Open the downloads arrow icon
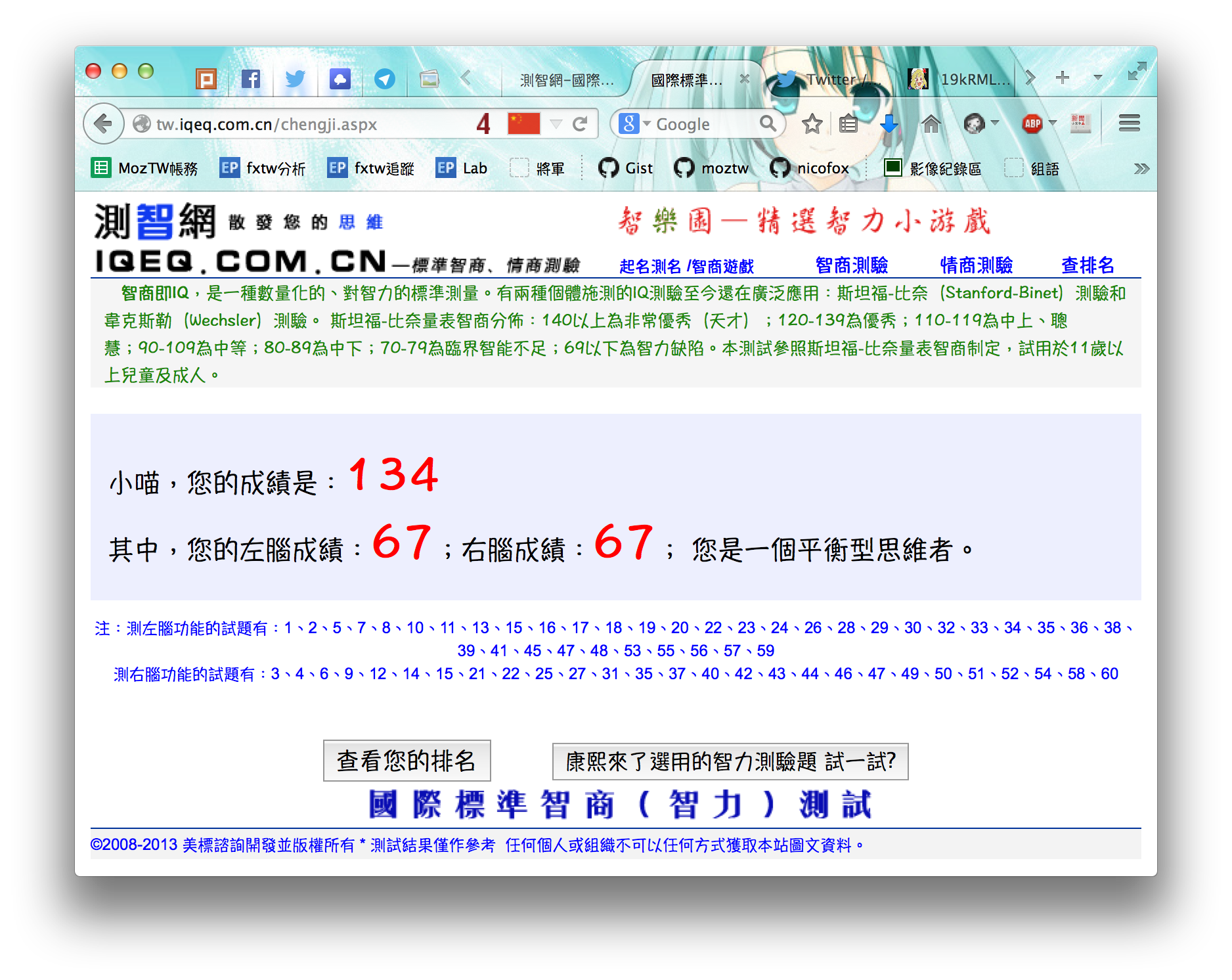 pyautogui.click(x=889, y=123)
